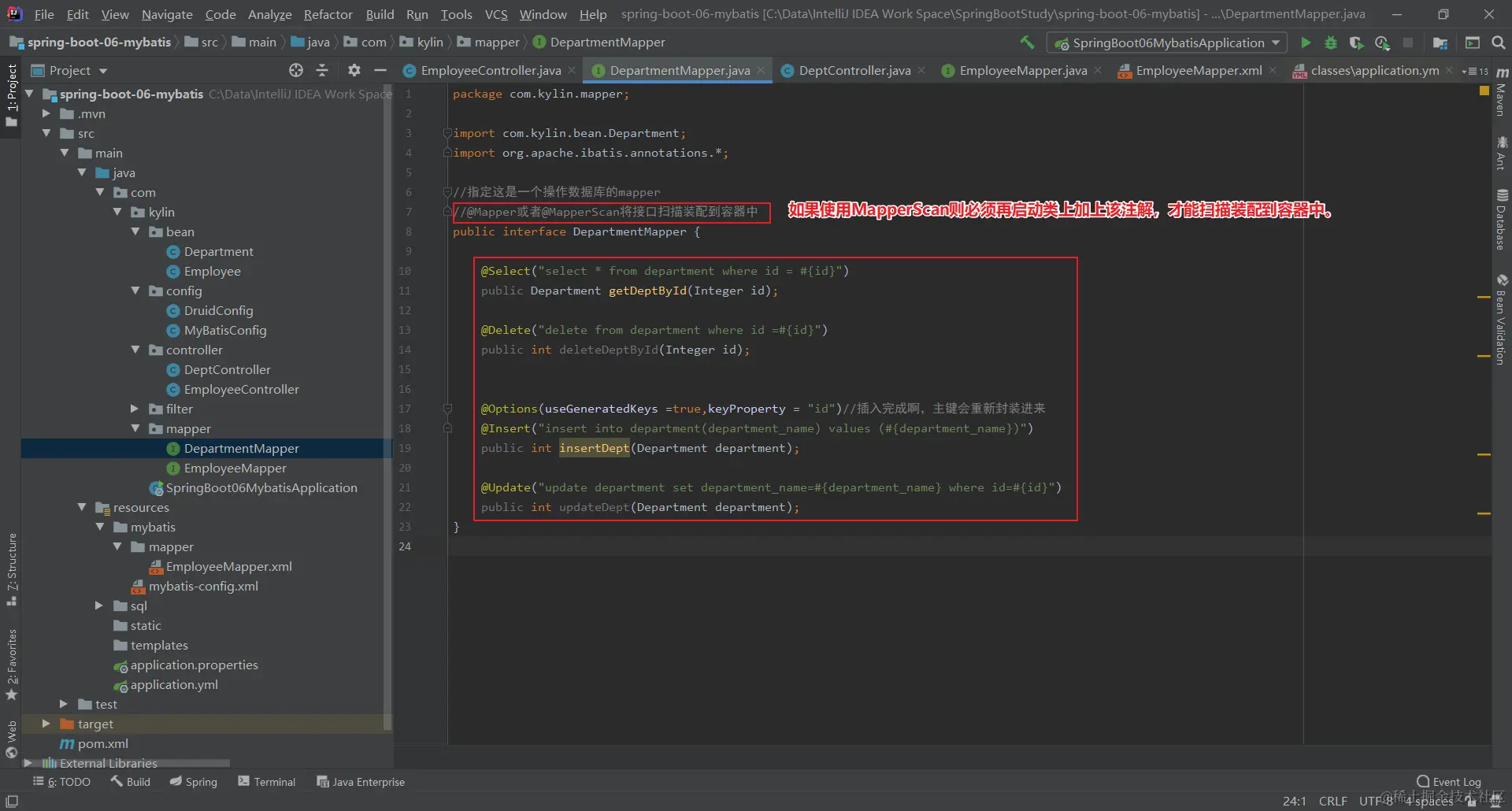The width and height of the screenshot is (1512, 811).
Task: Open the Structure tool window
Action: click(x=11, y=569)
